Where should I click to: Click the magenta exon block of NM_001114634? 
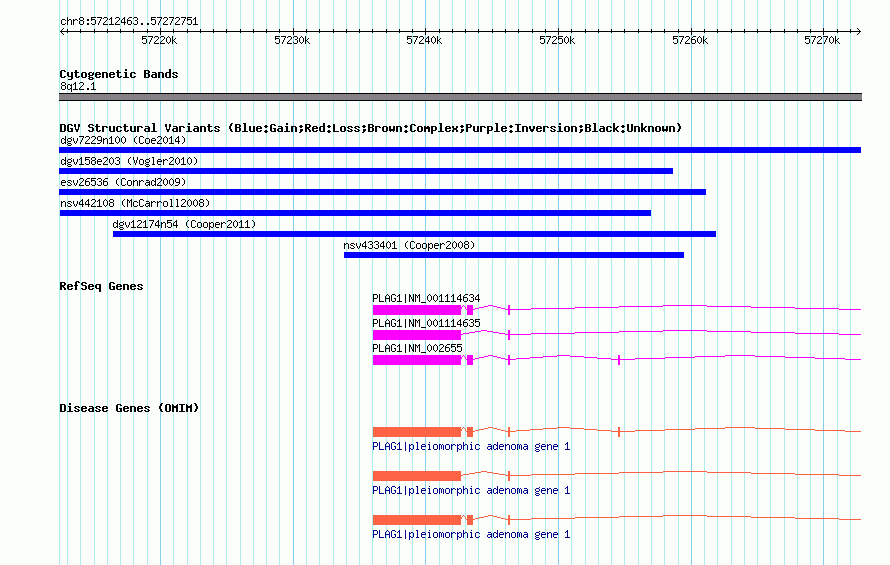click(x=417, y=309)
